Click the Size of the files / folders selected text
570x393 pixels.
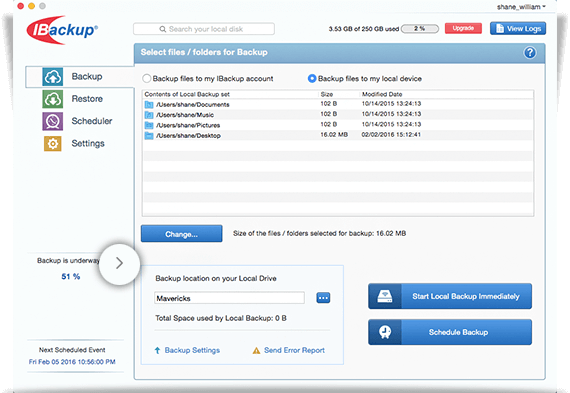click(319, 233)
